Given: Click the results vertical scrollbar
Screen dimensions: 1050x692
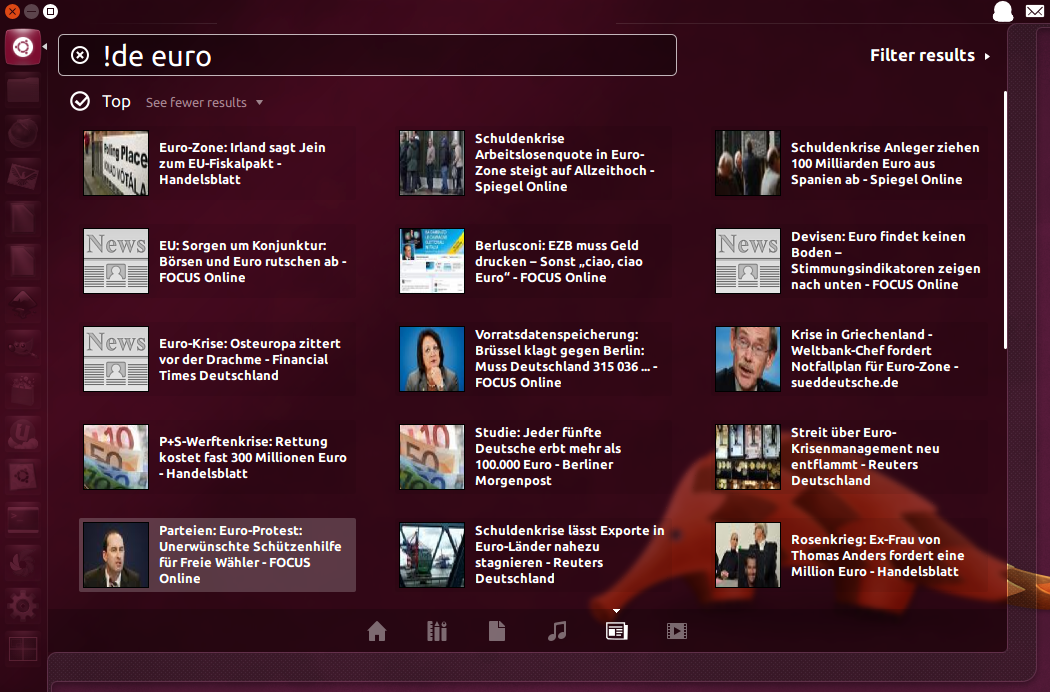Looking at the screenshot, I should pyautogui.click(x=1005, y=220).
